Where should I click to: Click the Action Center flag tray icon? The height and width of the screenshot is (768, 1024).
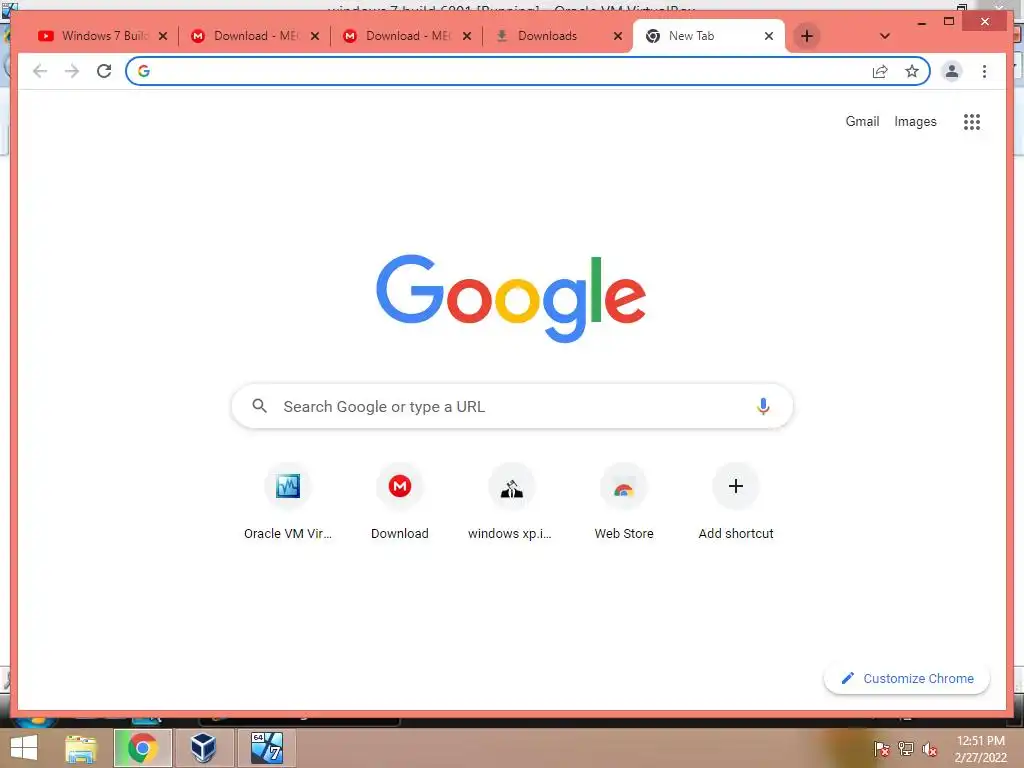881,749
